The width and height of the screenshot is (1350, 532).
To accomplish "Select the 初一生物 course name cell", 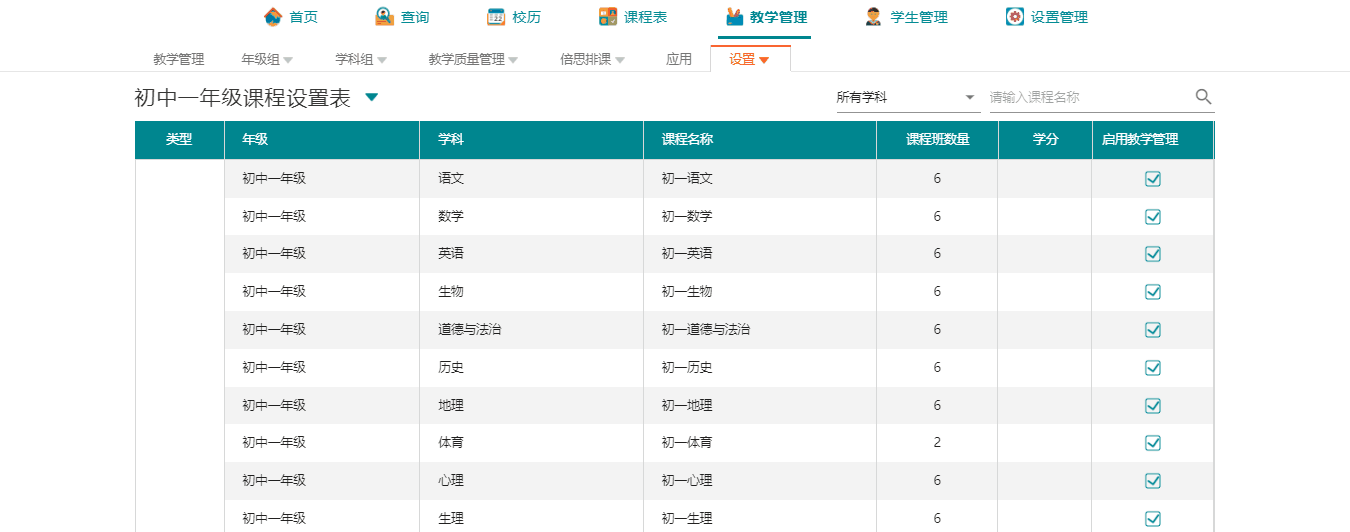I will click(760, 292).
